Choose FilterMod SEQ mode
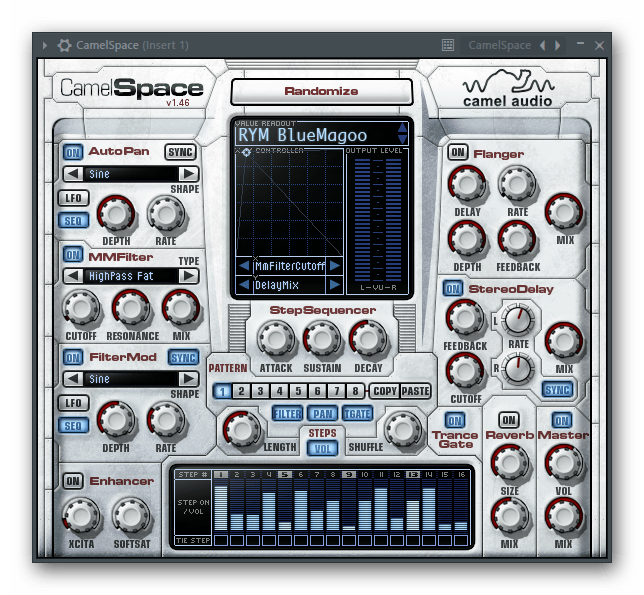 pos(74,426)
